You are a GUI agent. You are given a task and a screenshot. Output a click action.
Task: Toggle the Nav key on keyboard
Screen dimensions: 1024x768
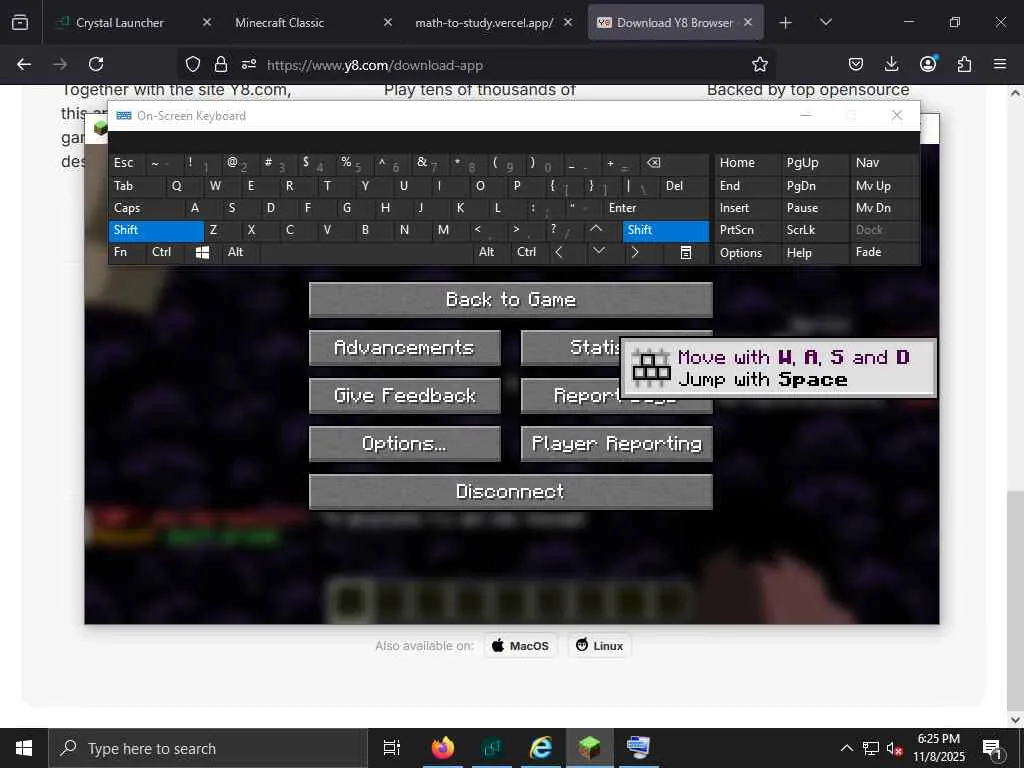click(x=884, y=163)
